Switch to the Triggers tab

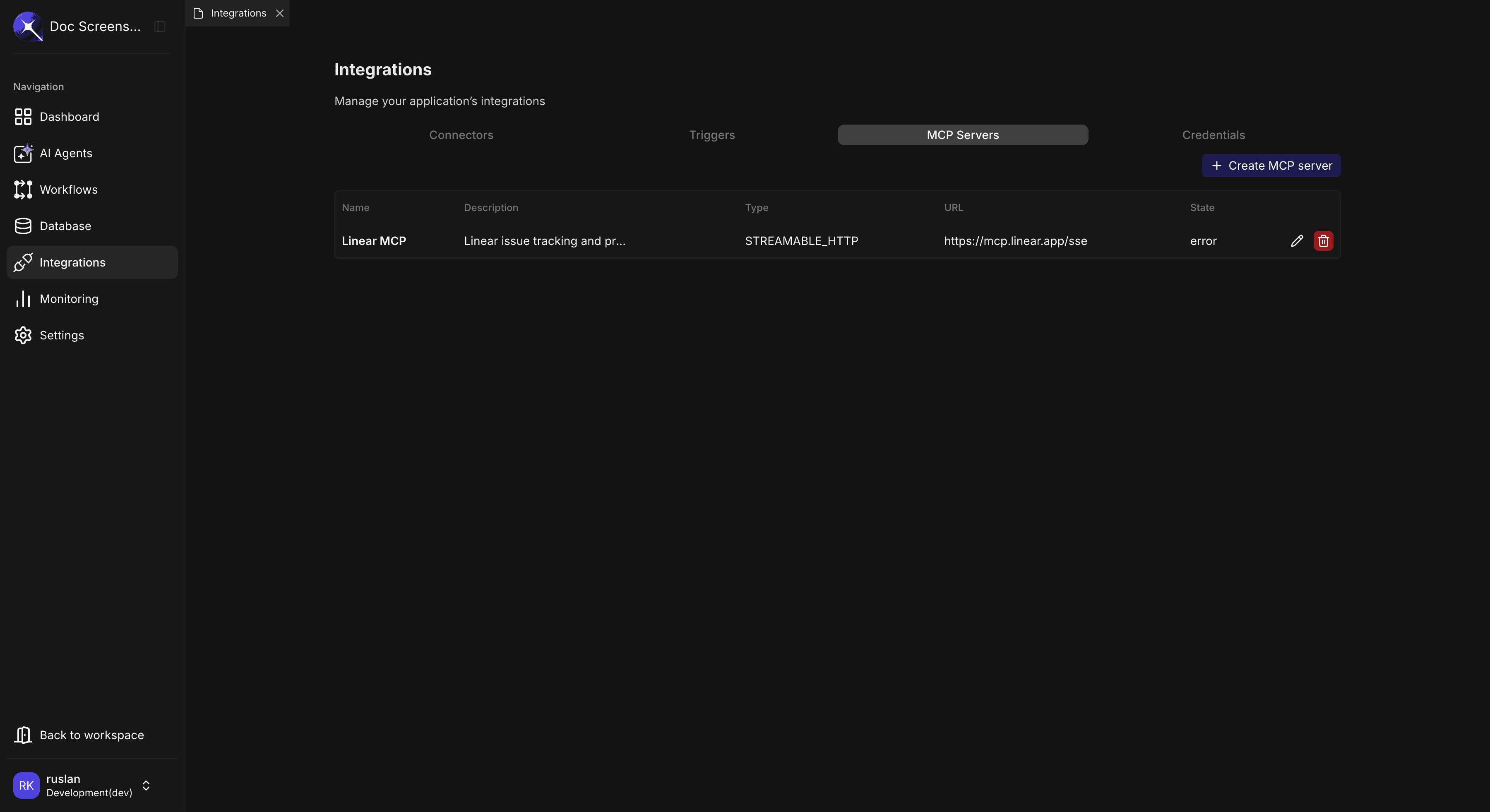[712, 135]
